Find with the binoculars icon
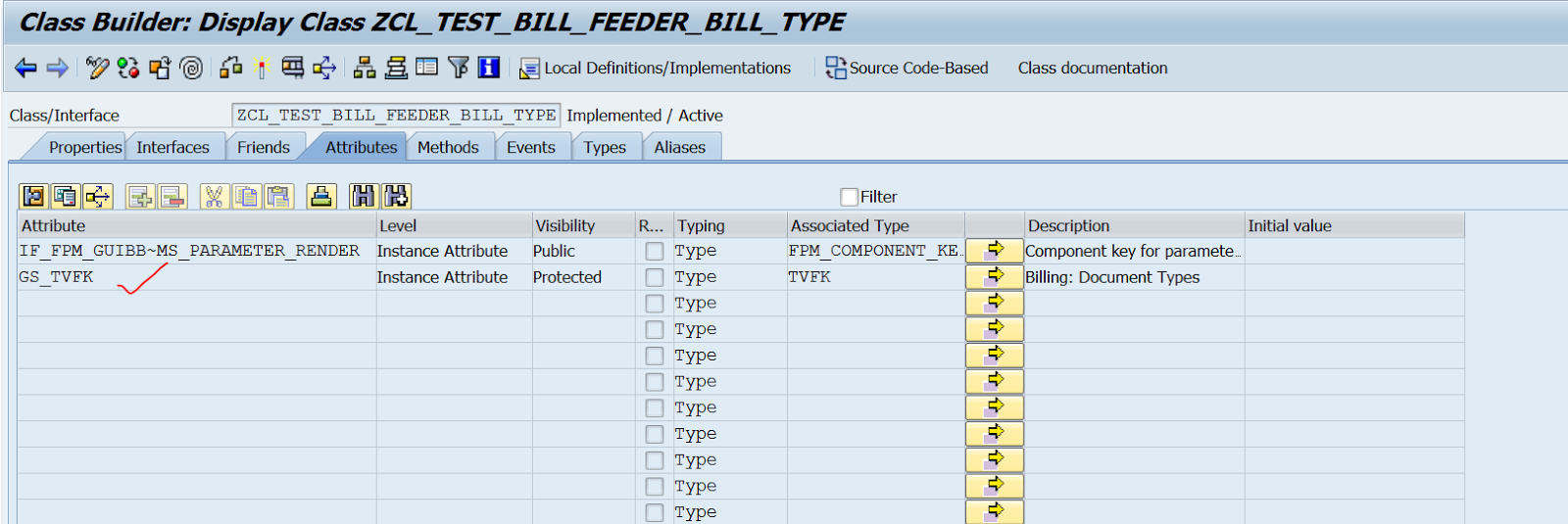 pyautogui.click(x=364, y=197)
